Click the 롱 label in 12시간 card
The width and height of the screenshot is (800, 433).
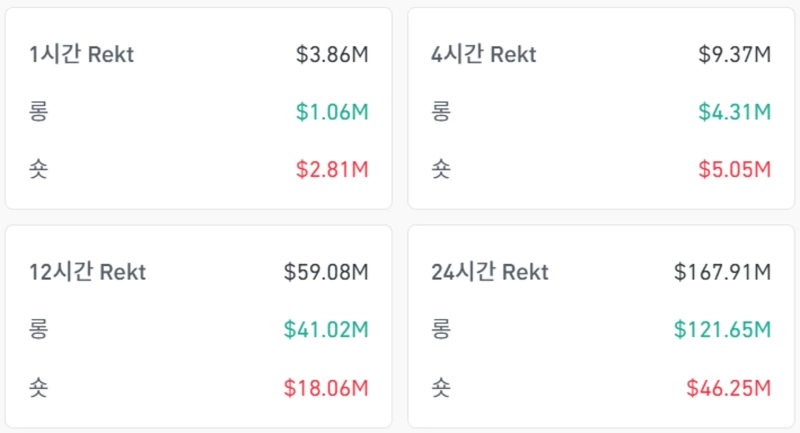point(39,329)
